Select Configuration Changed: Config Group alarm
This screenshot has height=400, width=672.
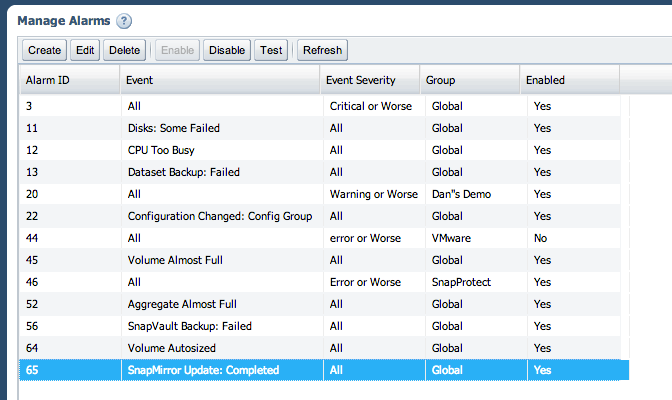click(220, 216)
